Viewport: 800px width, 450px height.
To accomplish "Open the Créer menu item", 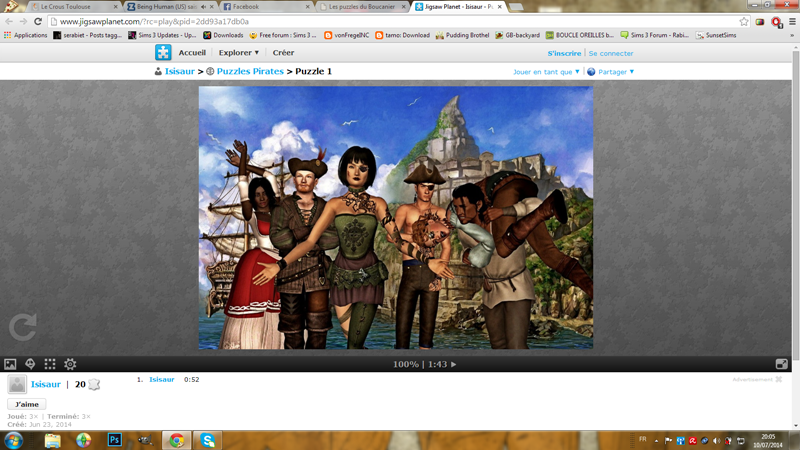I will 283,53.
